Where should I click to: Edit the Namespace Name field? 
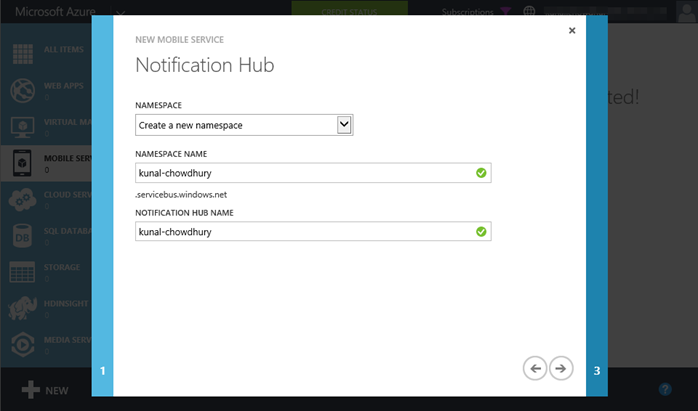(x=313, y=173)
